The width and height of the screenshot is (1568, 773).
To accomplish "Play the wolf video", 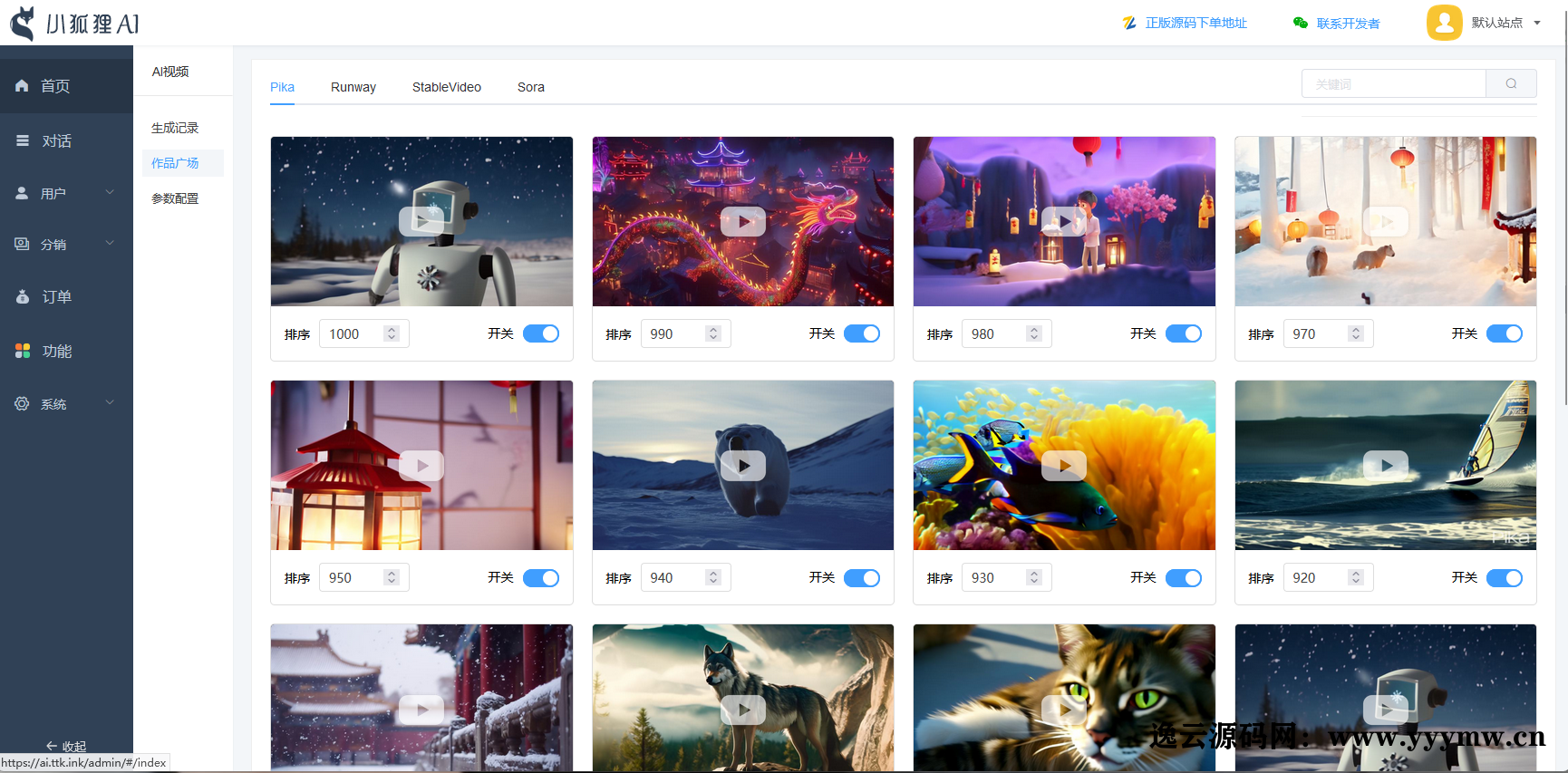I will coord(743,710).
